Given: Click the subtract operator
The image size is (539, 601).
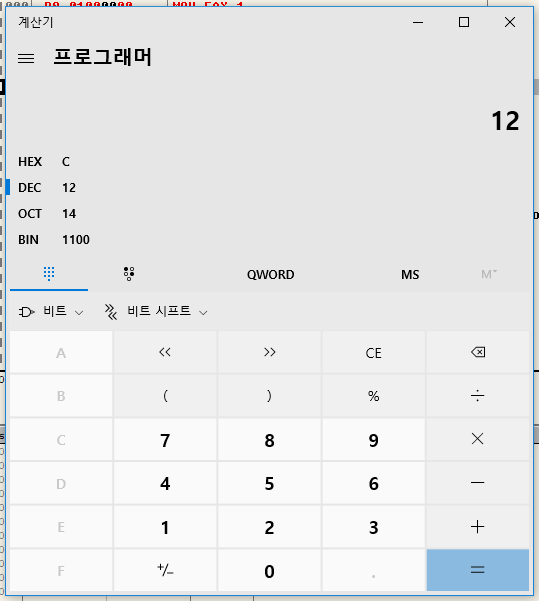Looking at the screenshot, I should (x=478, y=483).
